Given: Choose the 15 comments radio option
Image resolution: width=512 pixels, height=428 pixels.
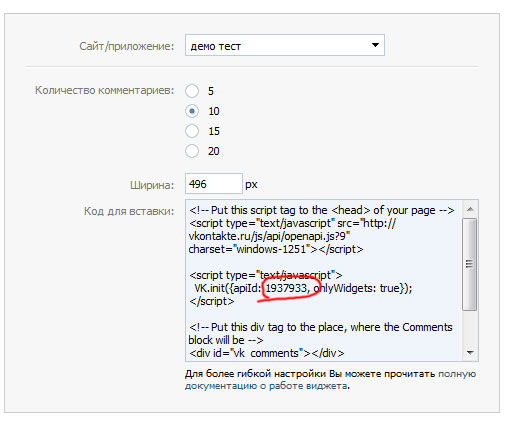Looking at the screenshot, I should (x=192, y=131).
